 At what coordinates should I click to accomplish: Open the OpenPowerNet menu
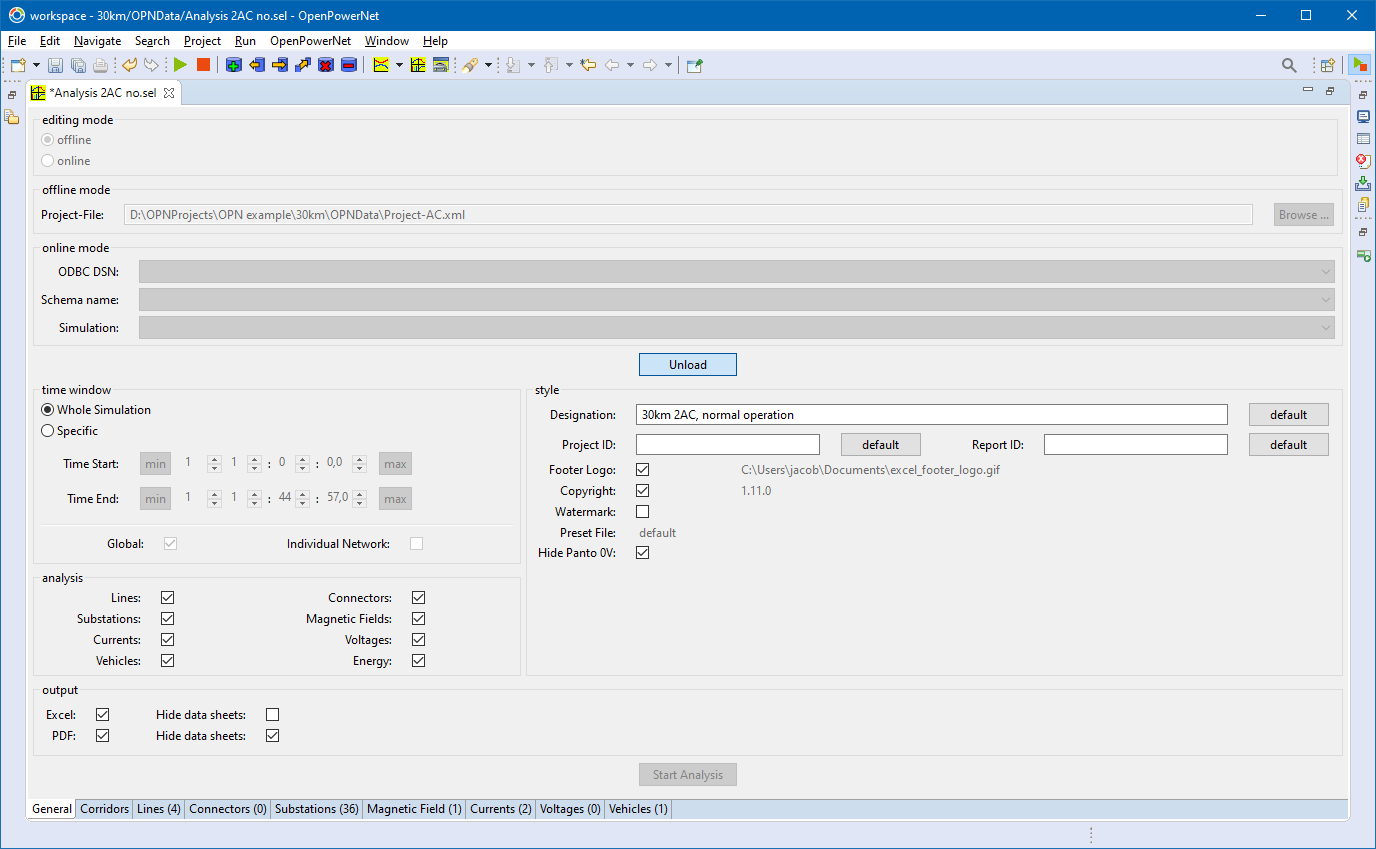tap(310, 41)
